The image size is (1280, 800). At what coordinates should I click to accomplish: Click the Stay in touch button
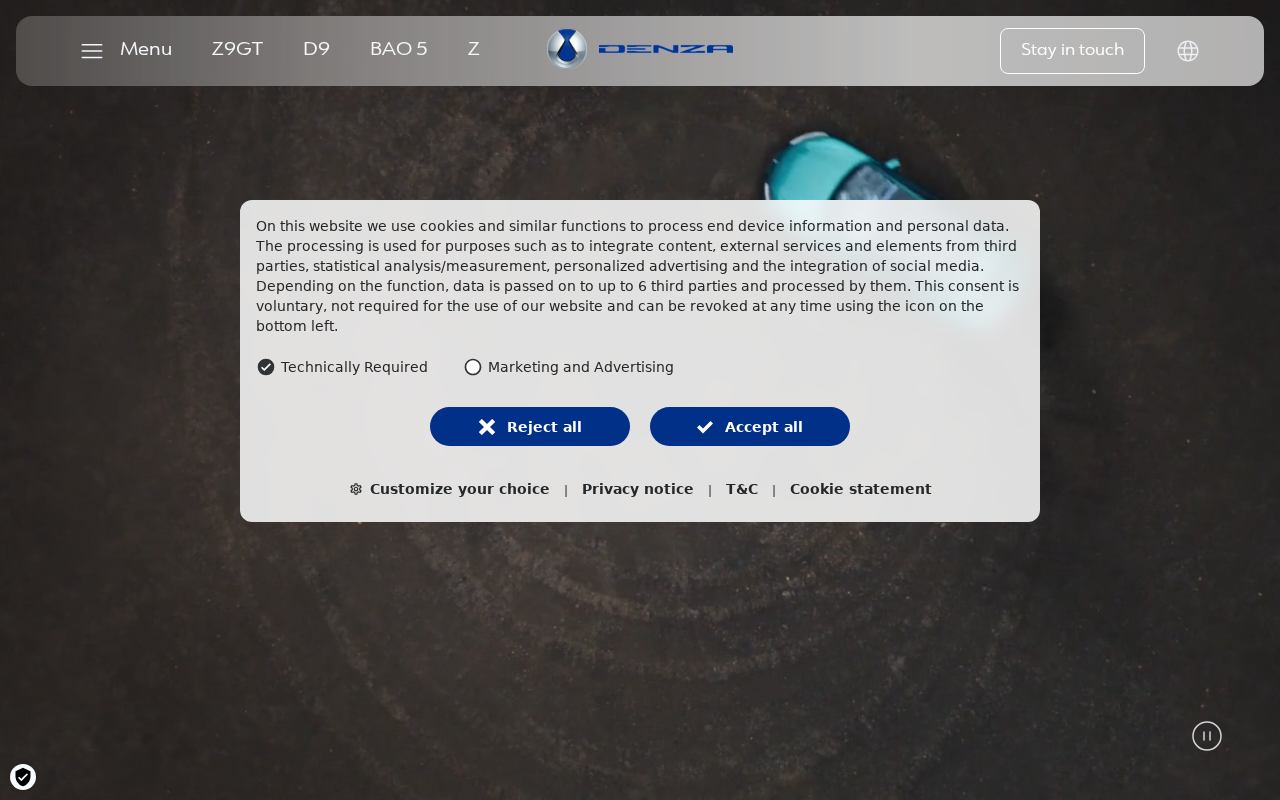[1072, 51]
